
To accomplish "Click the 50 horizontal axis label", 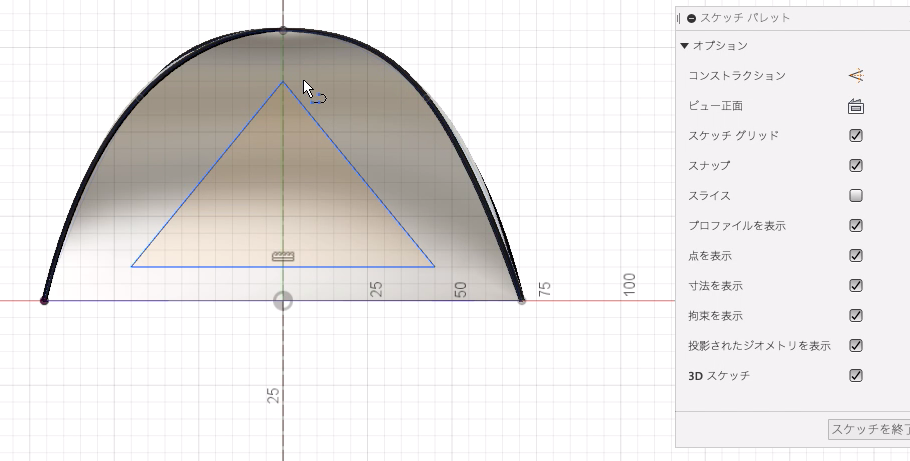I will [460, 289].
